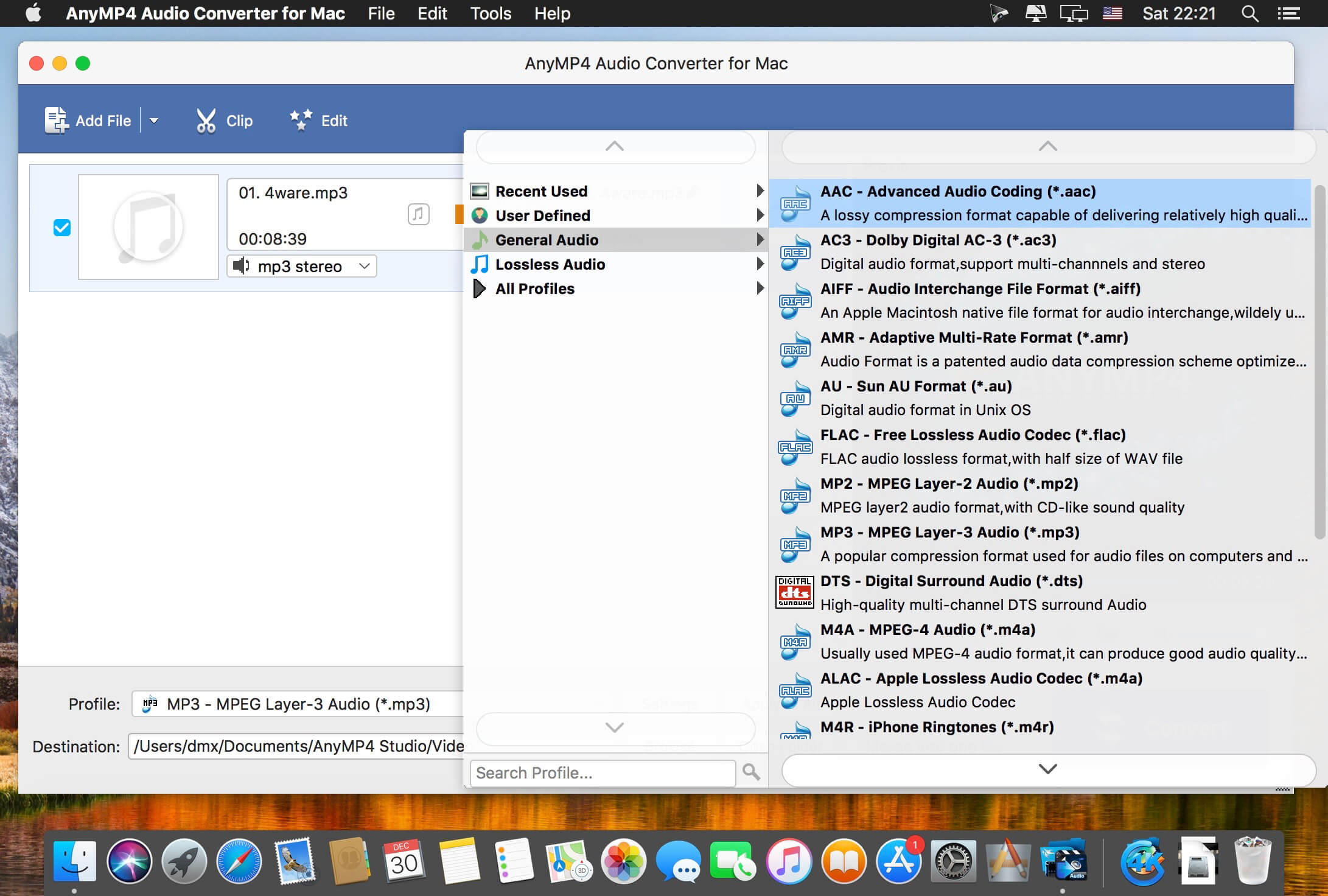Open iTunes from the Dock

[789, 861]
